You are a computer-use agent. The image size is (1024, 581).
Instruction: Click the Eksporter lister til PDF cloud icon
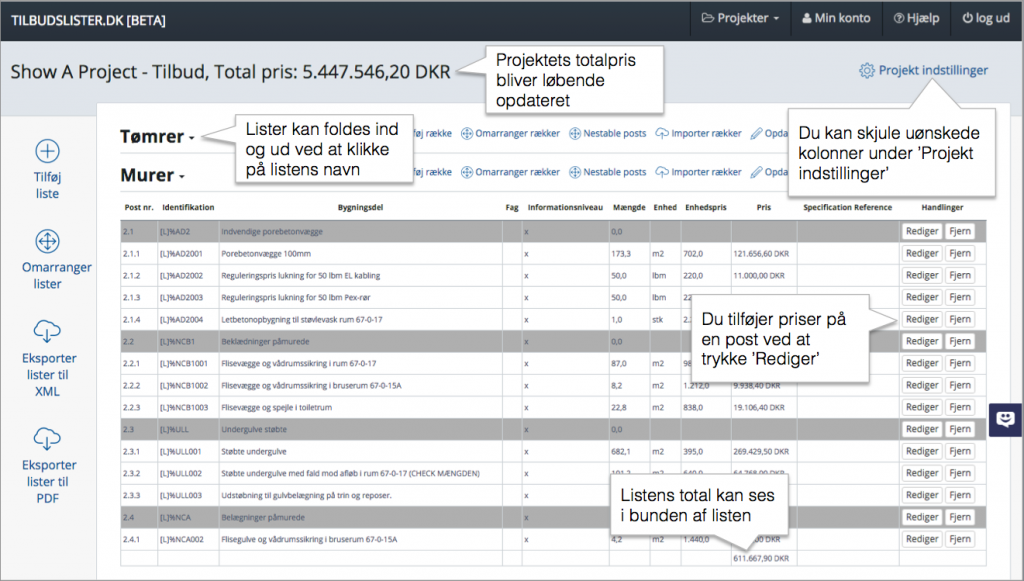(x=47, y=438)
